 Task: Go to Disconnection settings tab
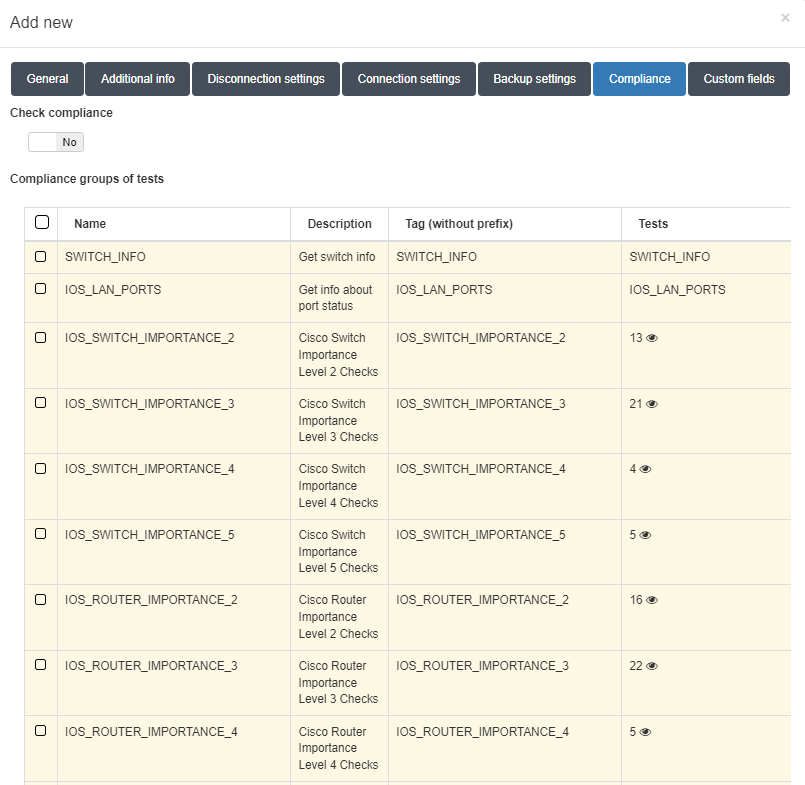[x=266, y=79]
